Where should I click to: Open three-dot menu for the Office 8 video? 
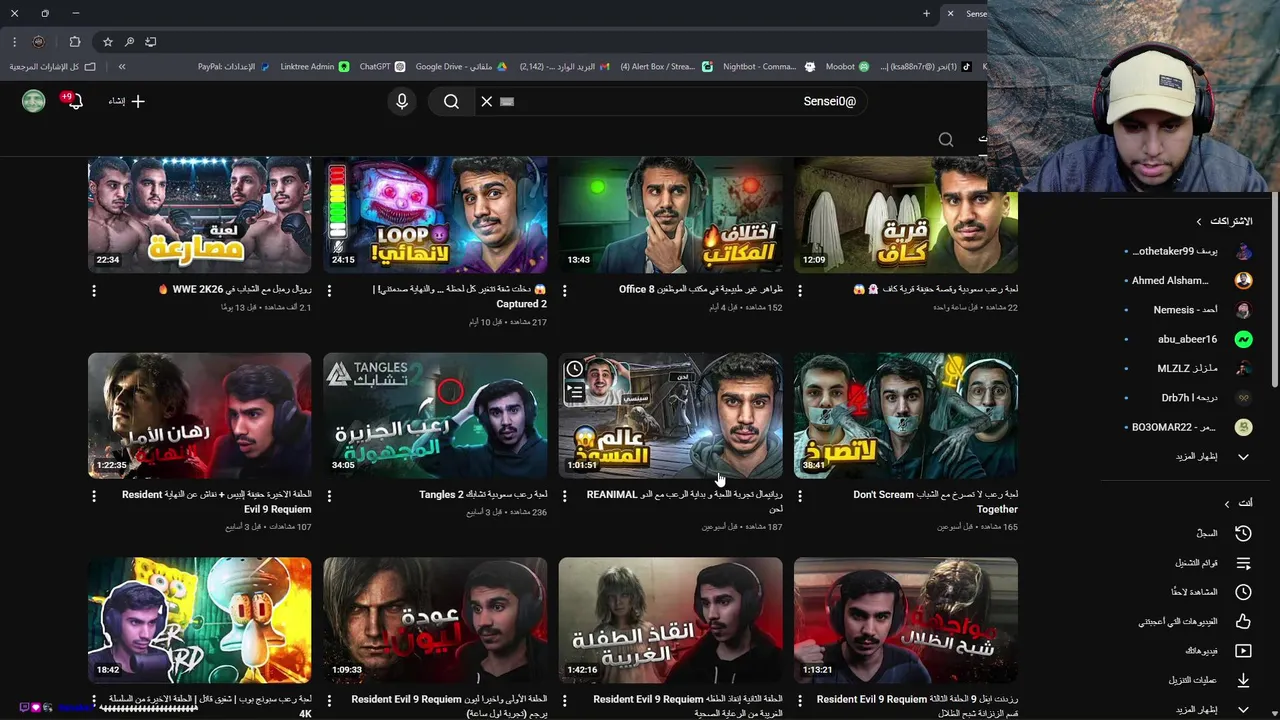(x=565, y=290)
